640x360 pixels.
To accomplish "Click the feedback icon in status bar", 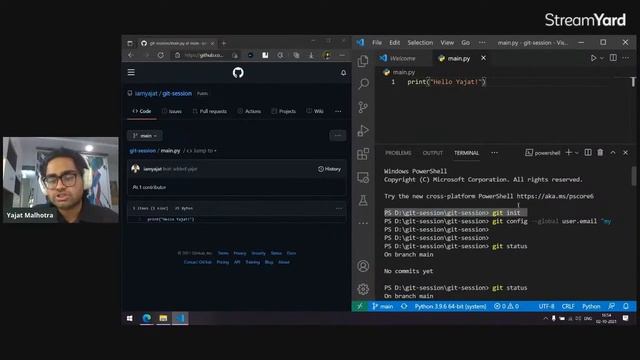I will pos(611,306).
